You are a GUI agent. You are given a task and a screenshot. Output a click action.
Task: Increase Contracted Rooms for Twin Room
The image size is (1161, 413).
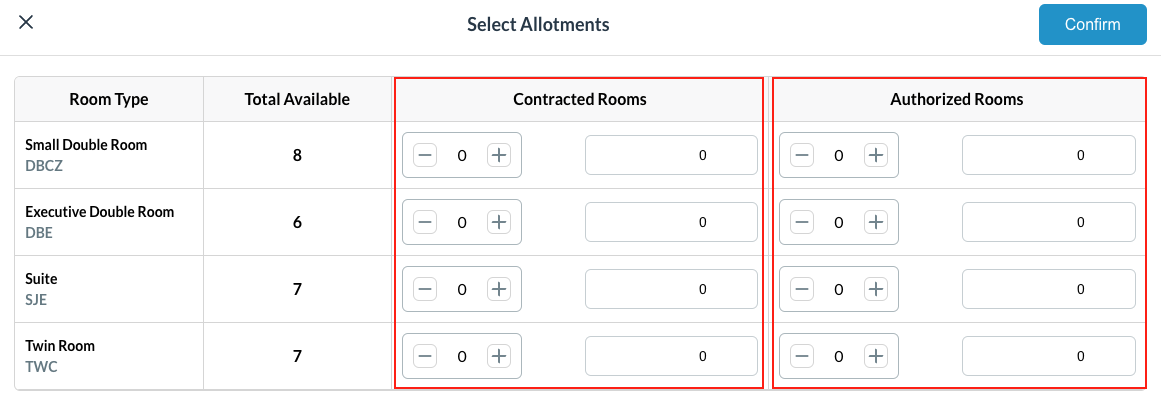pyautogui.click(x=499, y=356)
